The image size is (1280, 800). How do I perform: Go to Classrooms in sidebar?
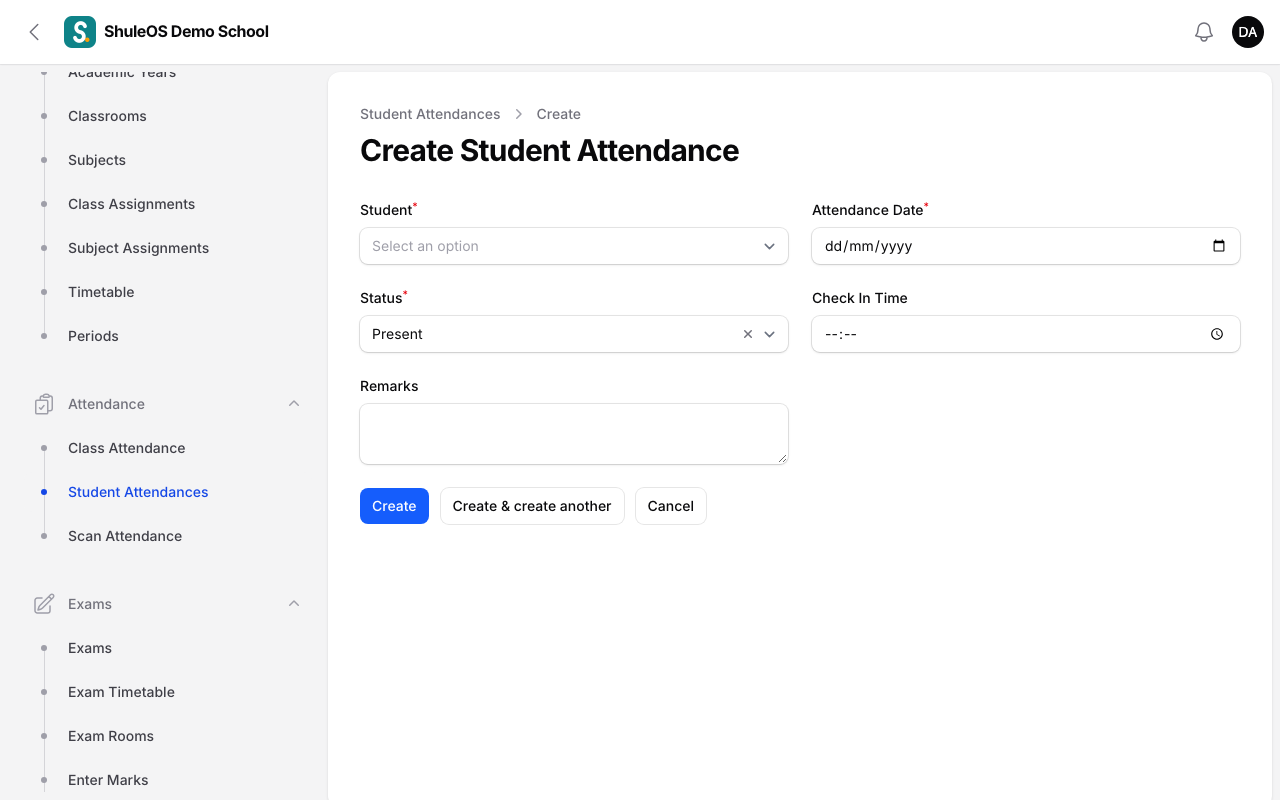[x=107, y=116]
